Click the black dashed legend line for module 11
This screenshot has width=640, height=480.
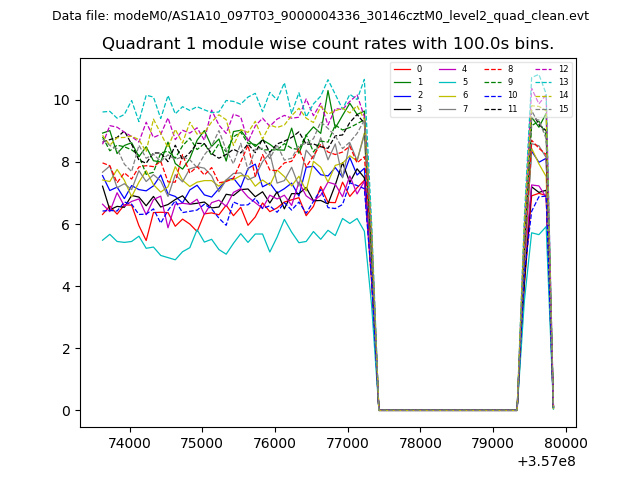(x=493, y=108)
